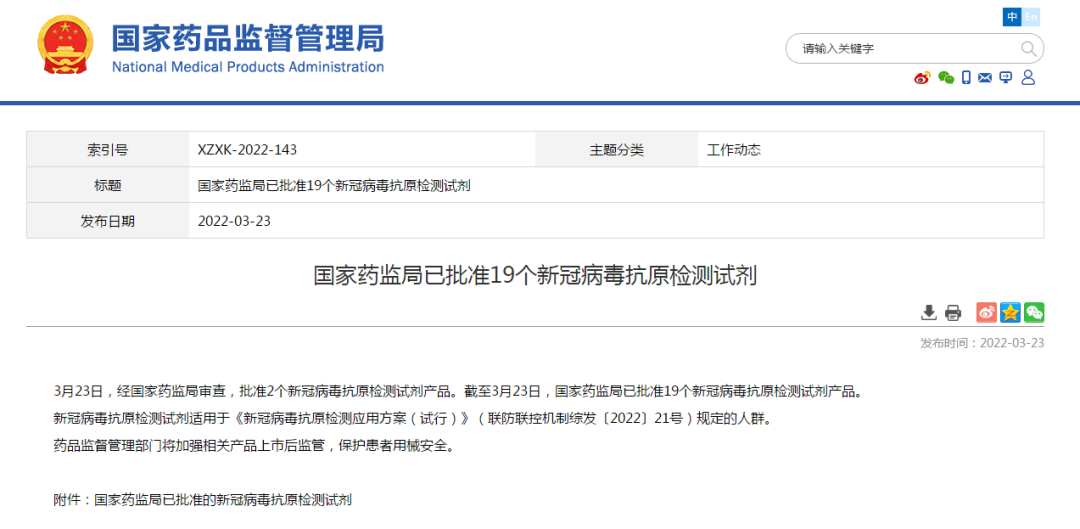Click the monitor icon in header
The height and width of the screenshot is (529, 1080).
[x=1006, y=78]
